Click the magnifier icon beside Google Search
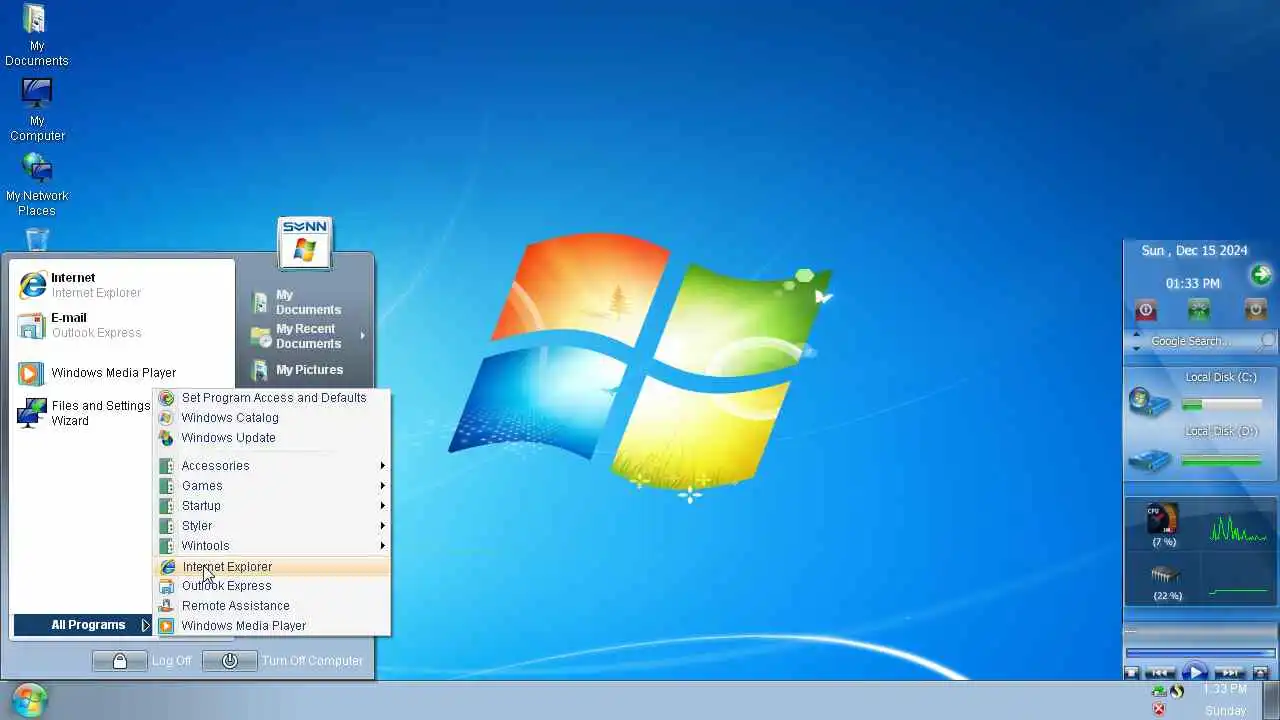 point(1267,341)
